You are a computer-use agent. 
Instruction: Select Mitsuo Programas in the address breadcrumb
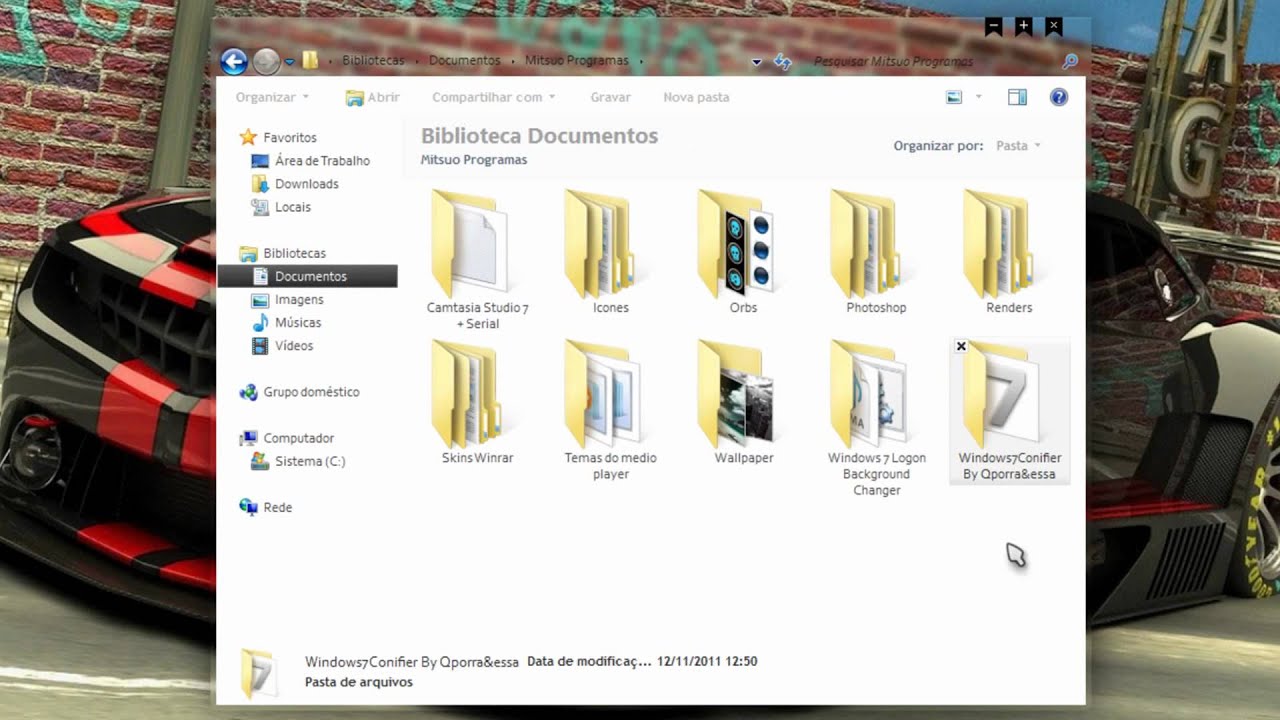coord(577,61)
